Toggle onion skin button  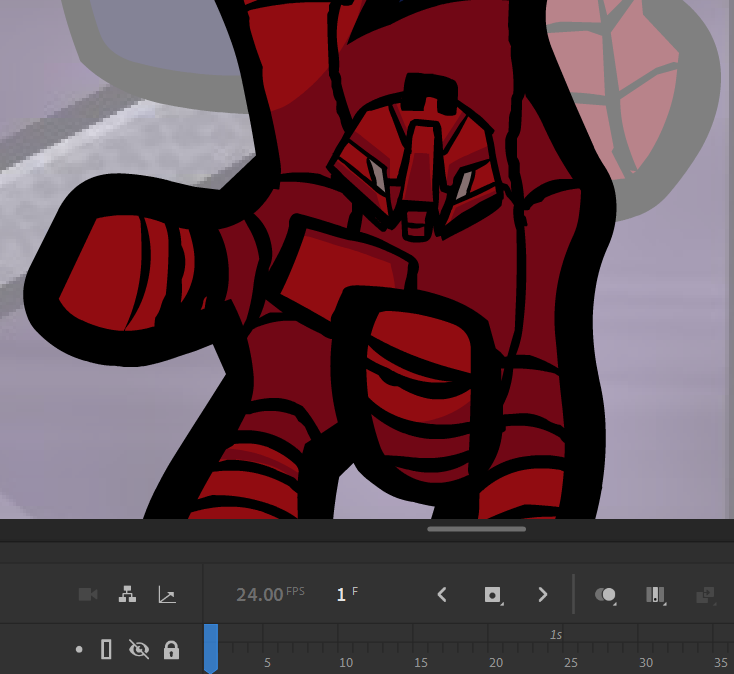coord(605,595)
